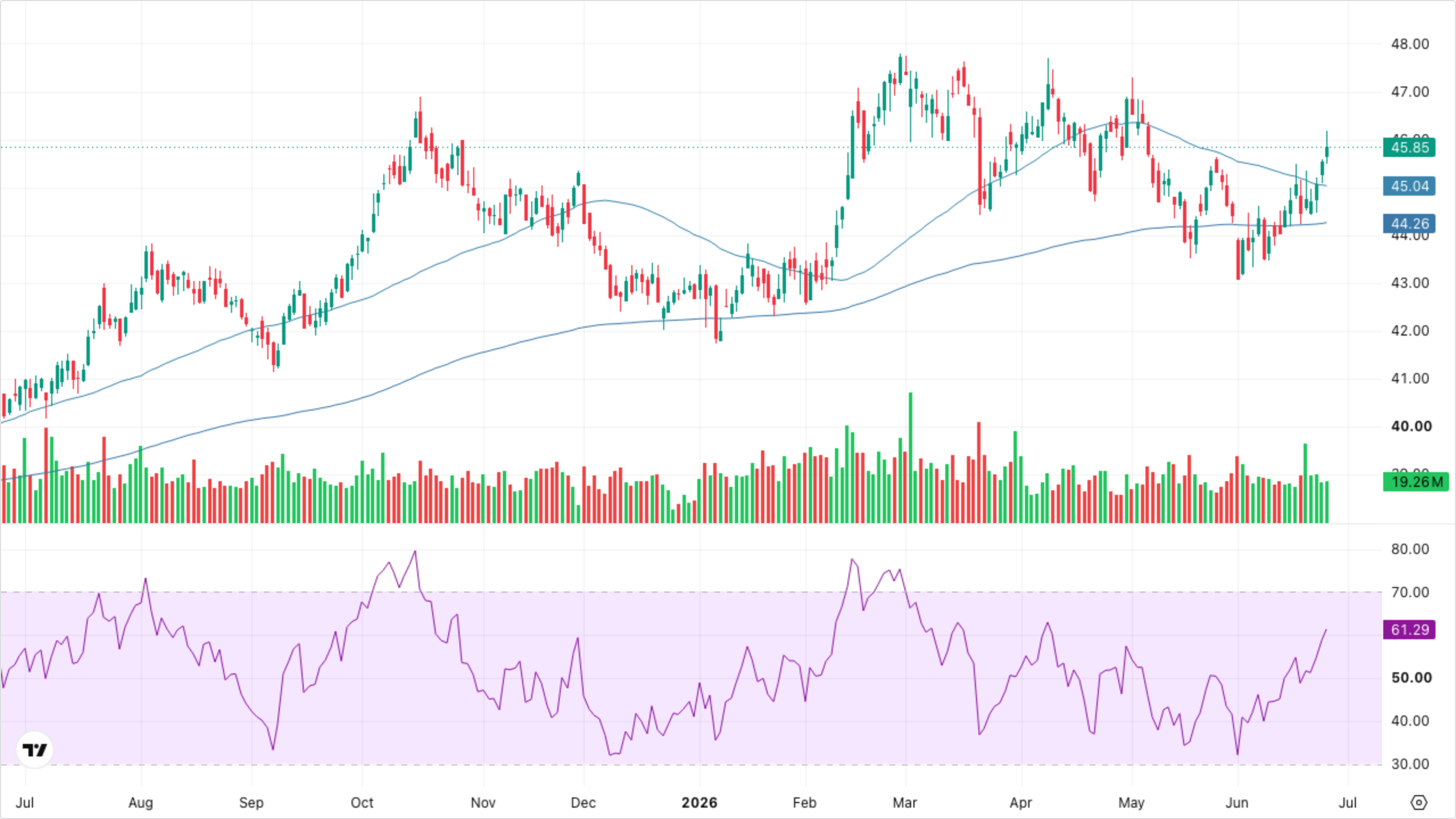Click the RSI 40.00 axis label
The image size is (1456, 819).
[x=1410, y=721]
